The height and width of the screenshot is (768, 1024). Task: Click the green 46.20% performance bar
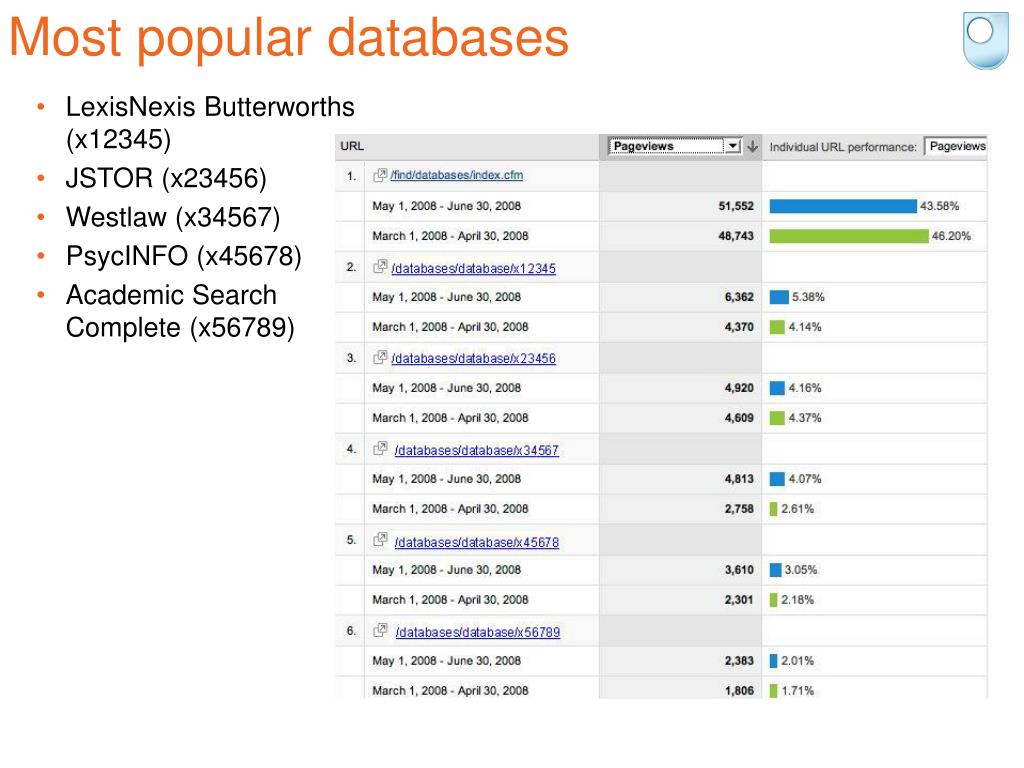point(849,236)
